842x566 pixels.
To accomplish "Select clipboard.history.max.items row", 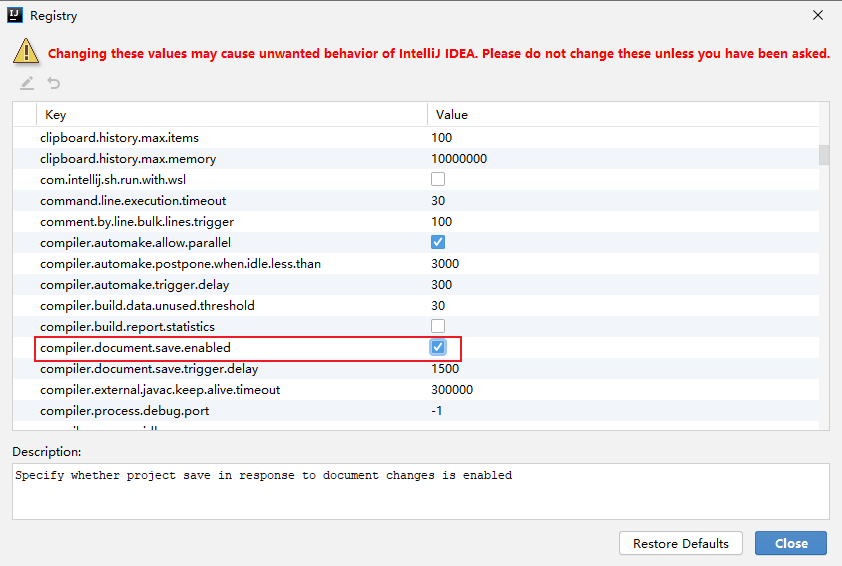I will (x=119, y=138).
